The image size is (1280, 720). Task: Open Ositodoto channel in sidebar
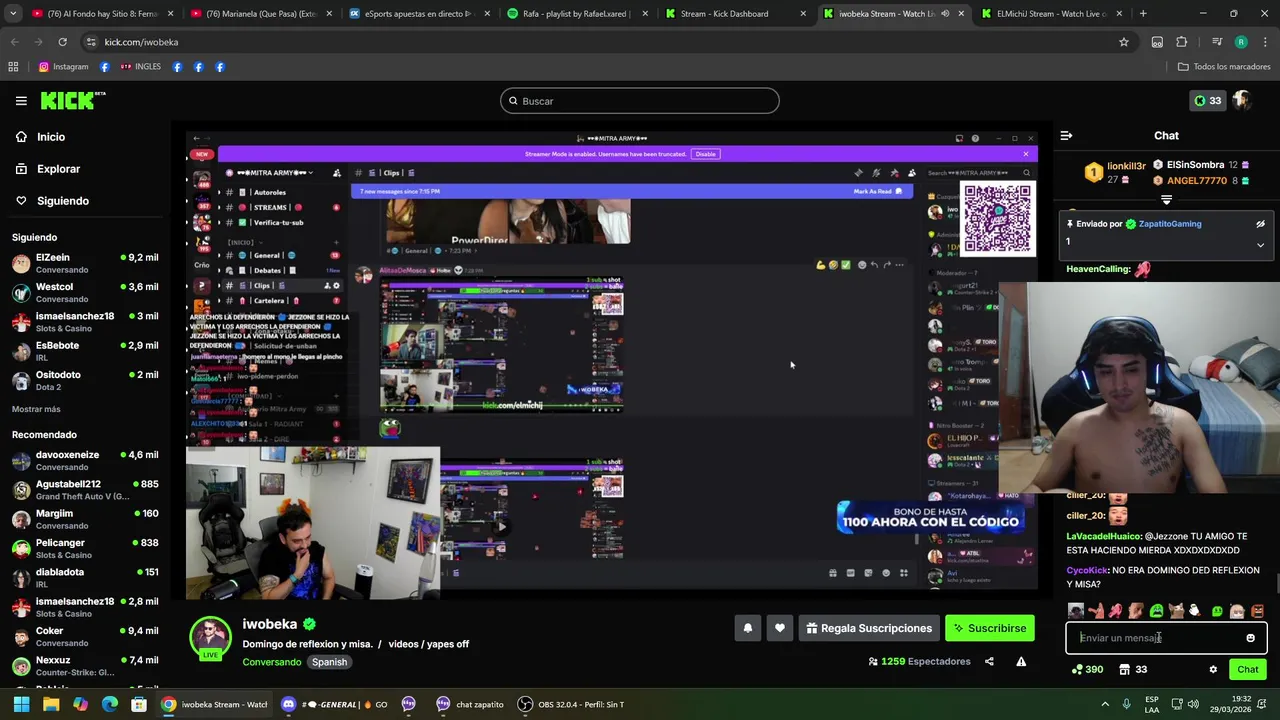click(85, 381)
